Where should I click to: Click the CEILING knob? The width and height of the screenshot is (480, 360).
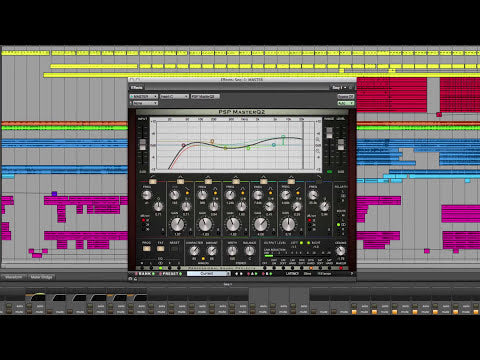tap(340, 251)
